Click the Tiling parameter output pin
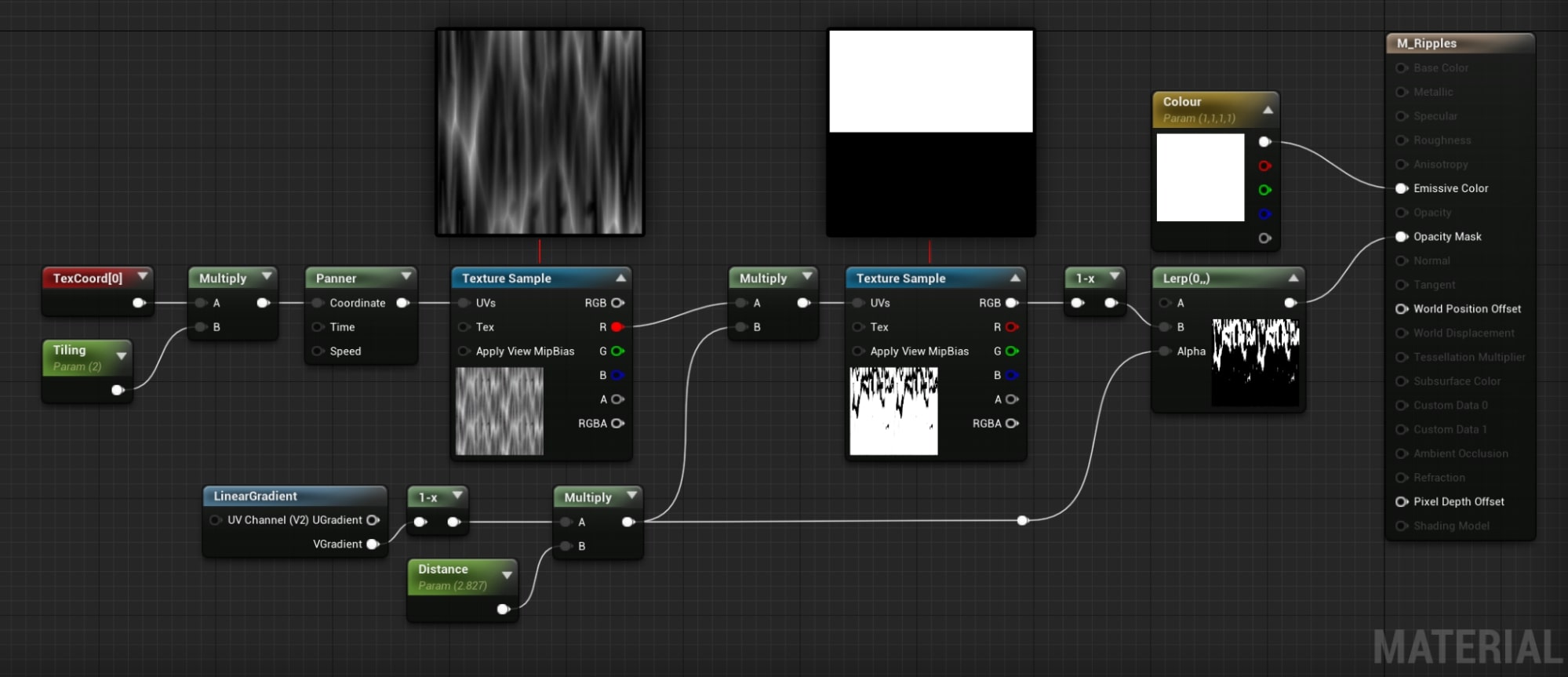Viewport: 1568px width, 677px height. click(x=118, y=390)
